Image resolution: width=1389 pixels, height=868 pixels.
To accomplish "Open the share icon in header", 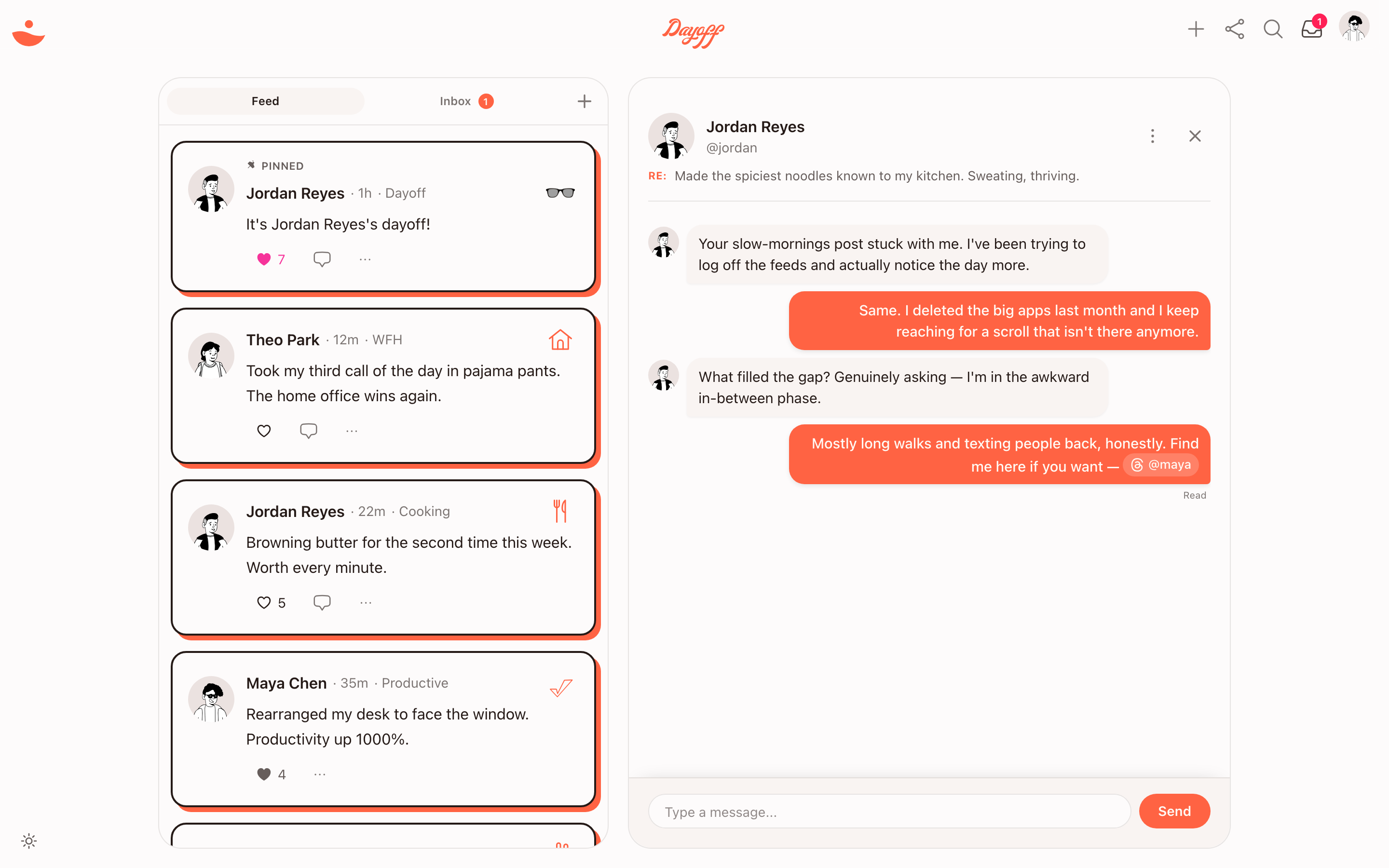I will click(1234, 29).
